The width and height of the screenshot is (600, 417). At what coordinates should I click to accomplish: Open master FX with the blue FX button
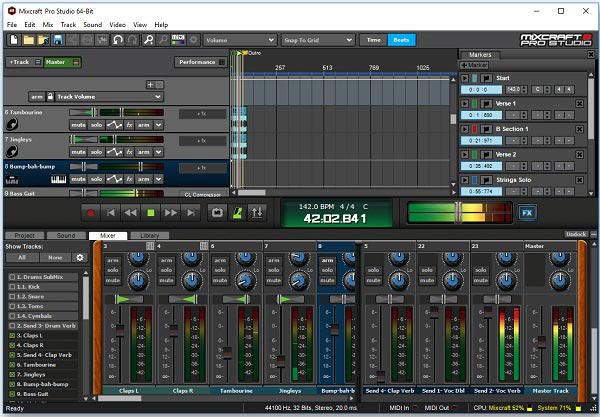point(527,213)
